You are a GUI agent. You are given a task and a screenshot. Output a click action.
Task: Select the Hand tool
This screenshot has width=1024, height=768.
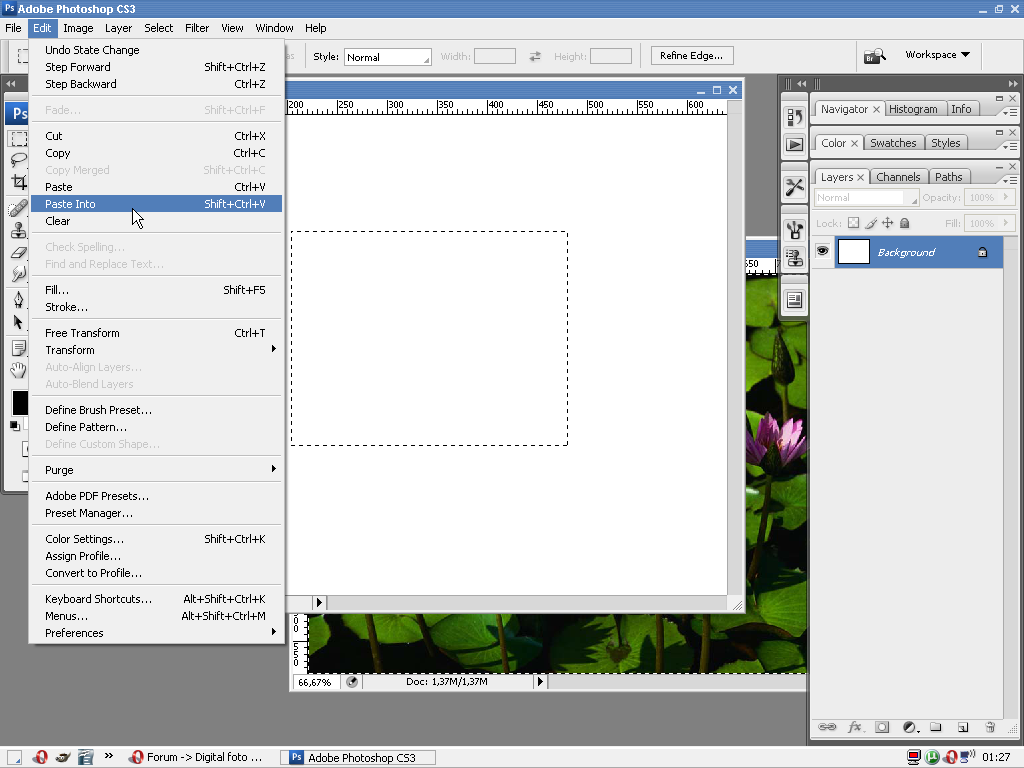pyautogui.click(x=18, y=370)
